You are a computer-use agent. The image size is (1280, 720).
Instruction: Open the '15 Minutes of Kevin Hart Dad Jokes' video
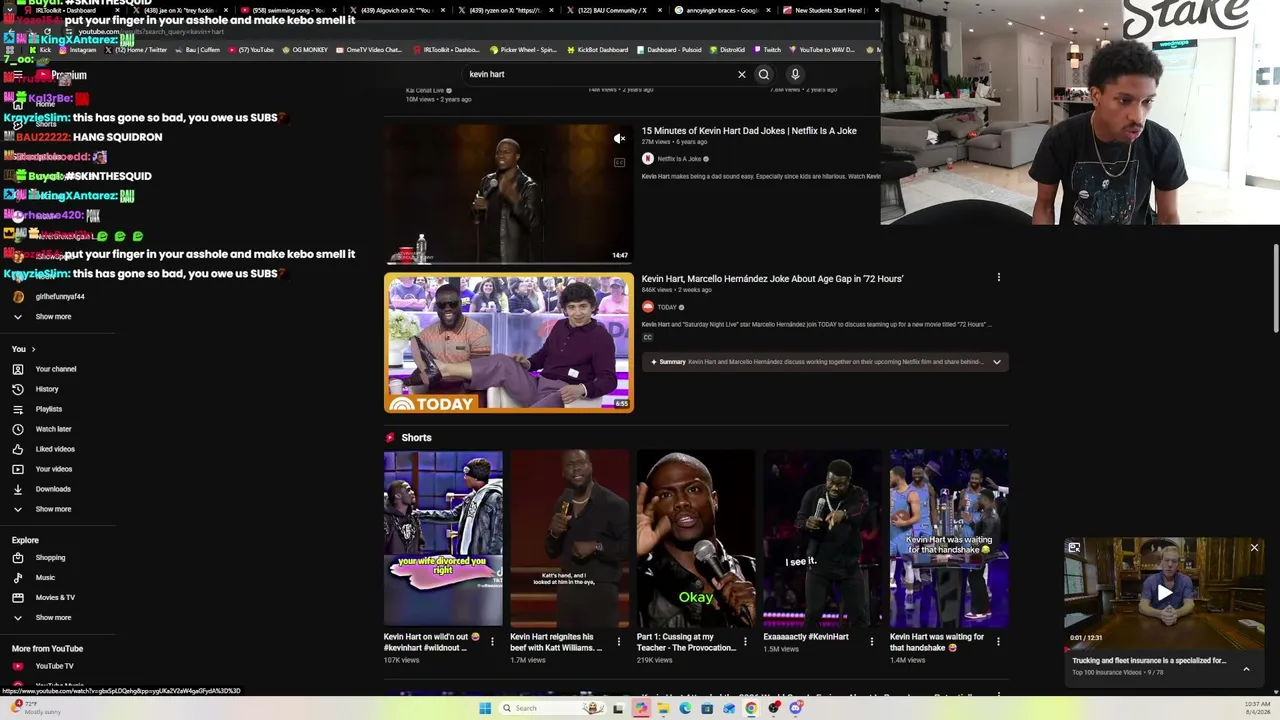749,131
